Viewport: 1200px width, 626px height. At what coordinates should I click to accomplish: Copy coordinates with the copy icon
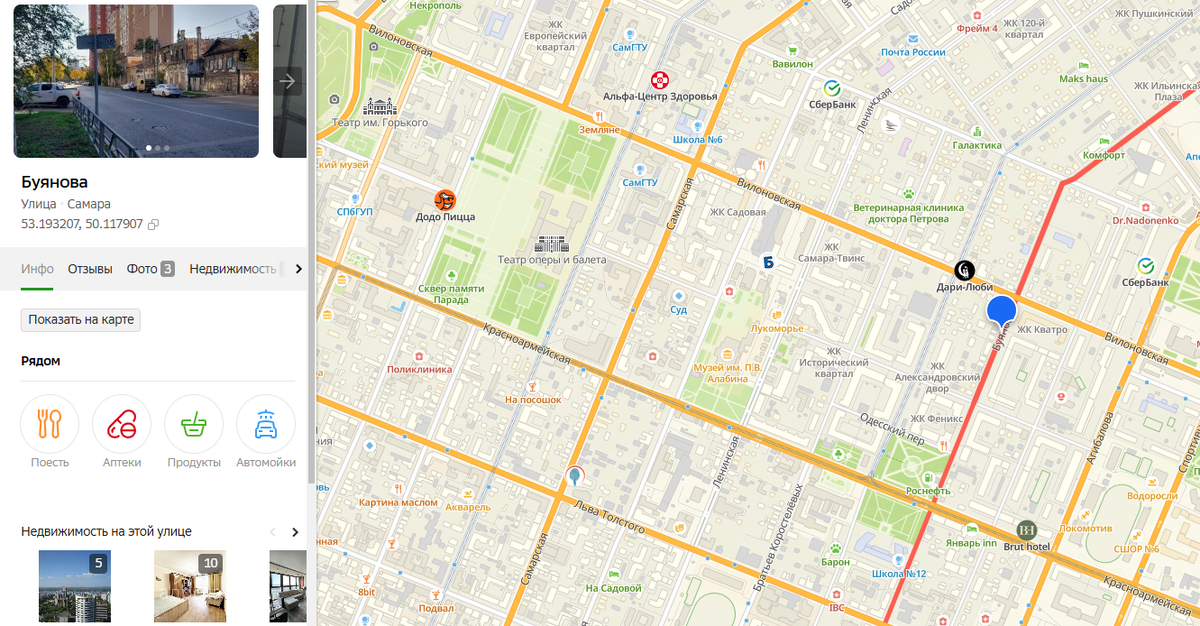pos(153,225)
